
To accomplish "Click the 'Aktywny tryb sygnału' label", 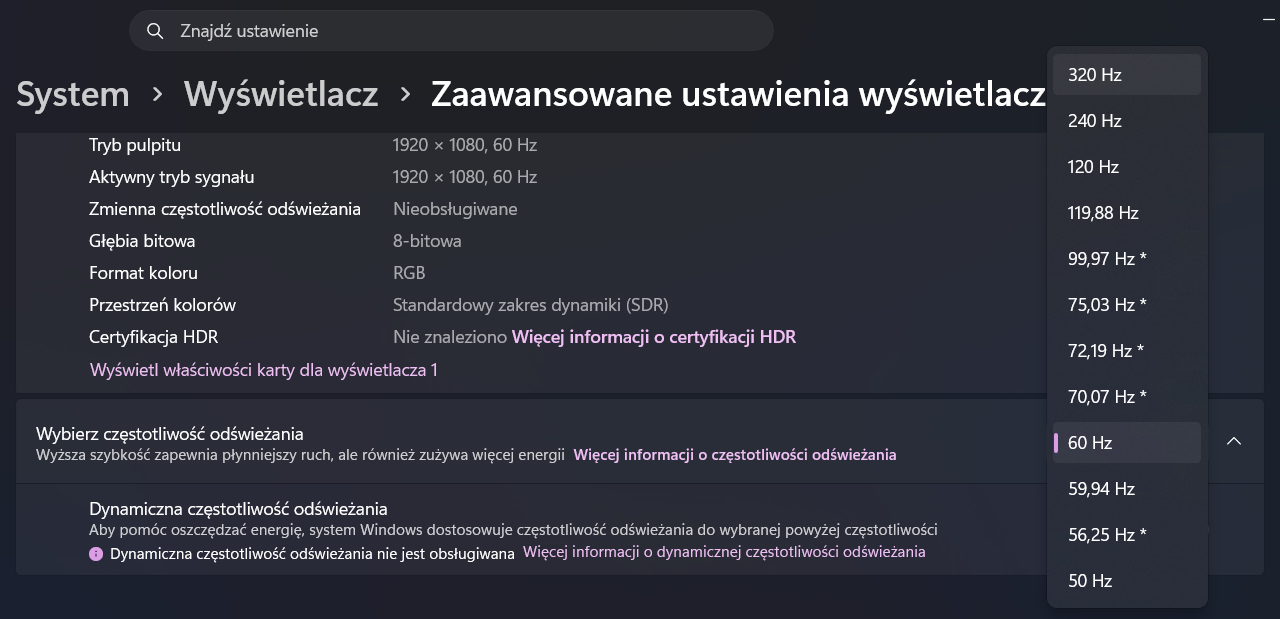I will 172,177.
